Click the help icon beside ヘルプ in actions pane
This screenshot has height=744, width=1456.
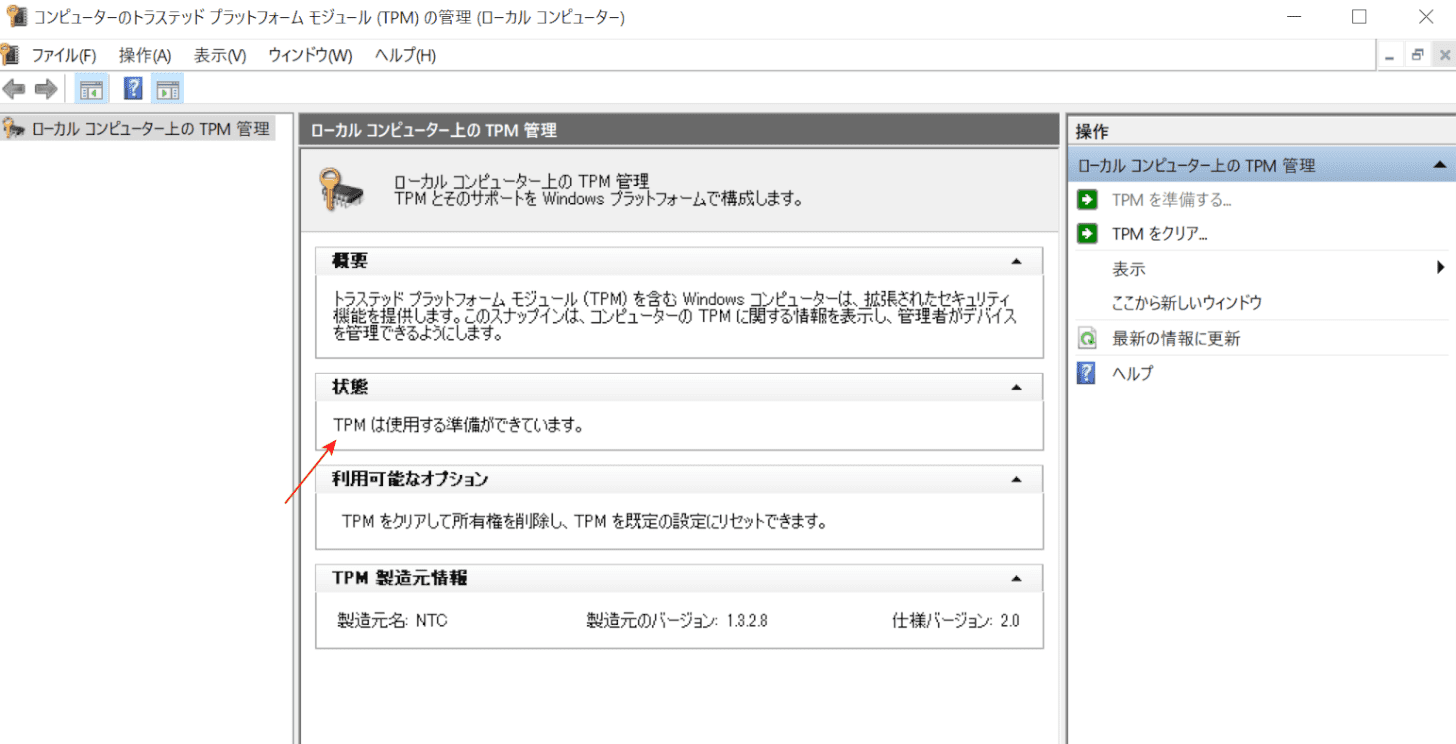1087,373
